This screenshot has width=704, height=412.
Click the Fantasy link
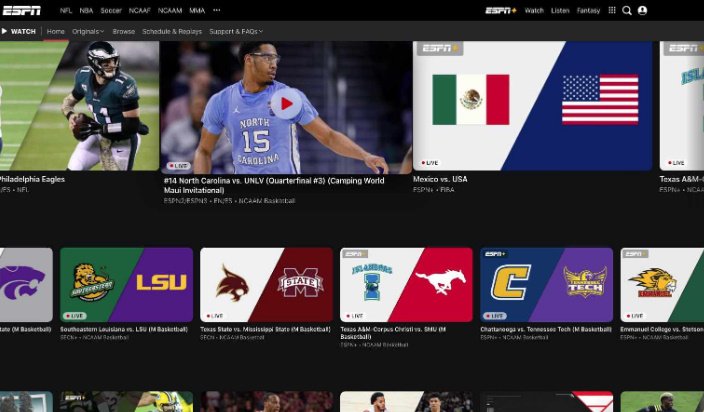pyautogui.click(x=589, y=10)
